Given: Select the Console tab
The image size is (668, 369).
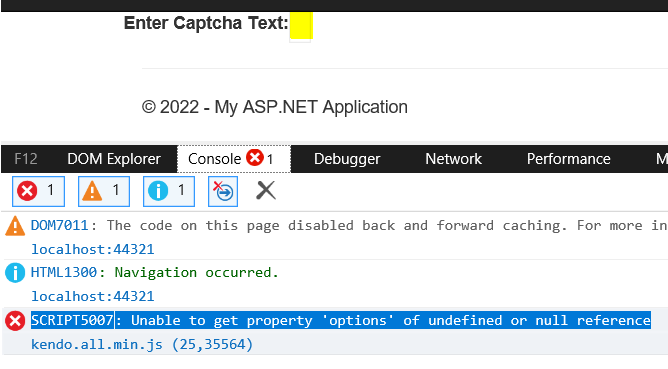Looking at the screenshot, I should [x=233, y=159].
